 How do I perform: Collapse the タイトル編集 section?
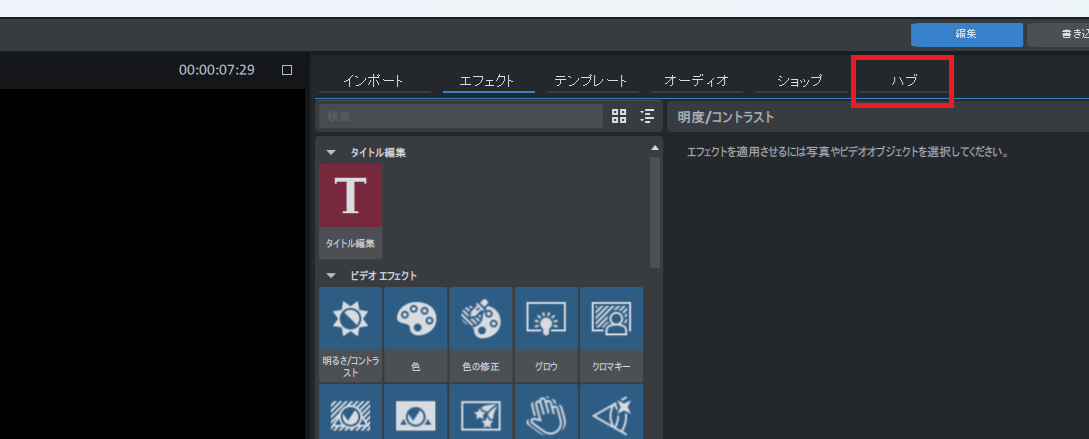click(x=331, y=153)
